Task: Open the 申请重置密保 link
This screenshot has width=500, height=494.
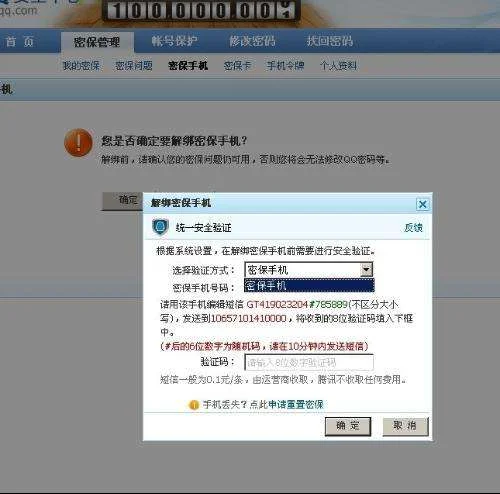Action: click(x=296, y=405)
